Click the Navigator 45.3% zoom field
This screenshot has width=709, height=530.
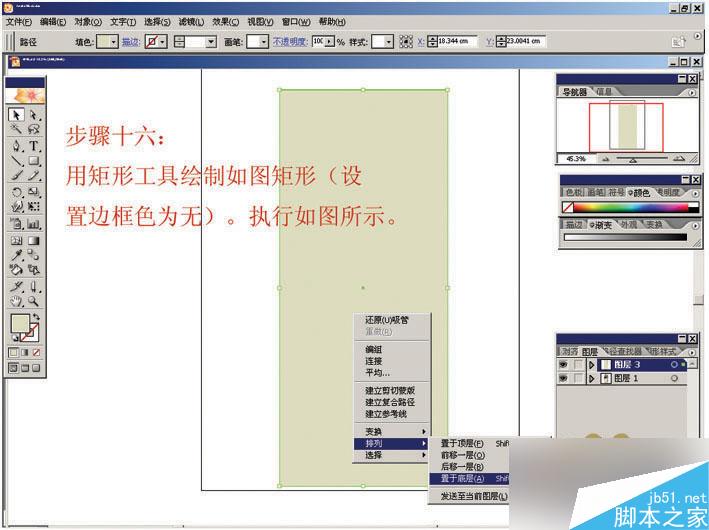[577, 159]
